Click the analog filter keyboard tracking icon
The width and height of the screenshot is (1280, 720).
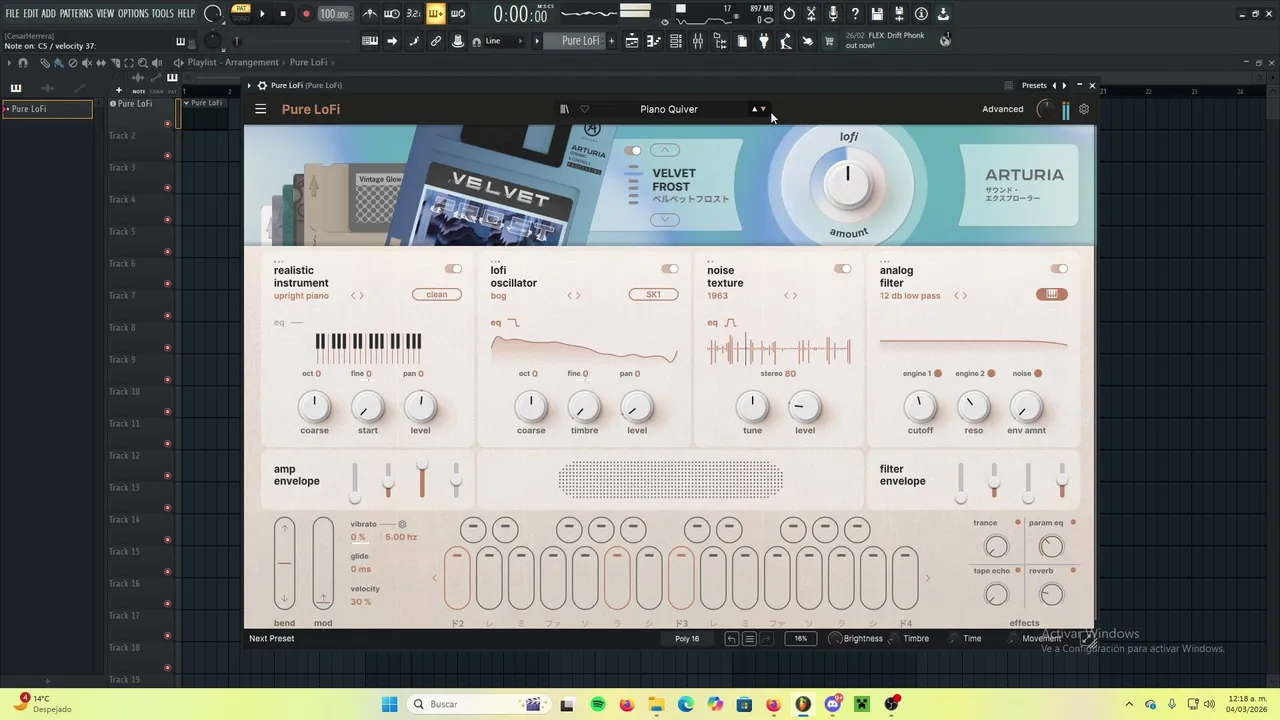(1052, 294)
